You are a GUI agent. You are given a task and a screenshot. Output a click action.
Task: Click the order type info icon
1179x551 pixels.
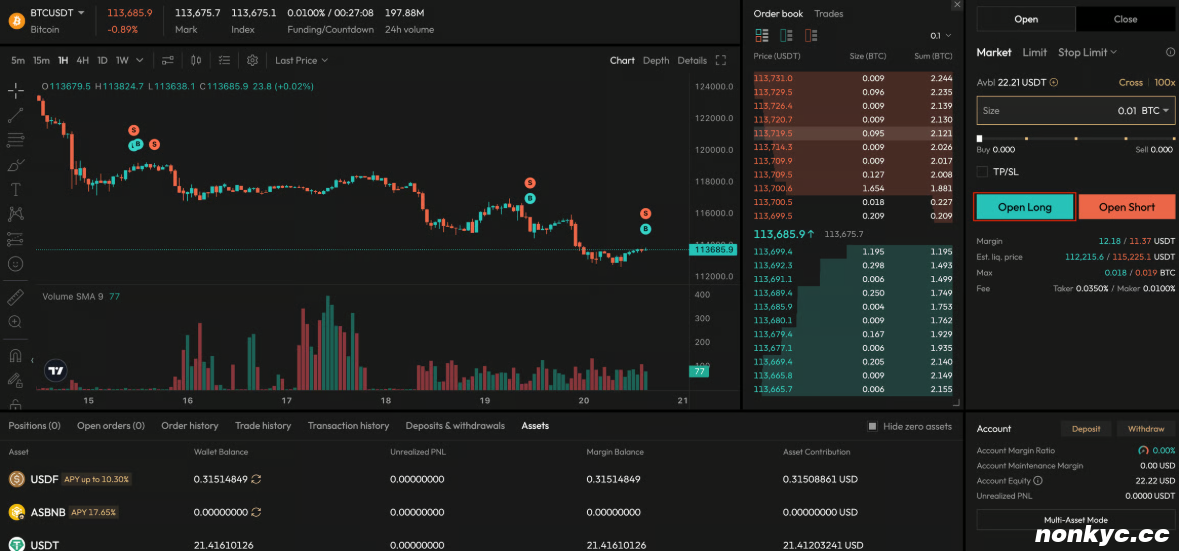(x=1170, y=53)
